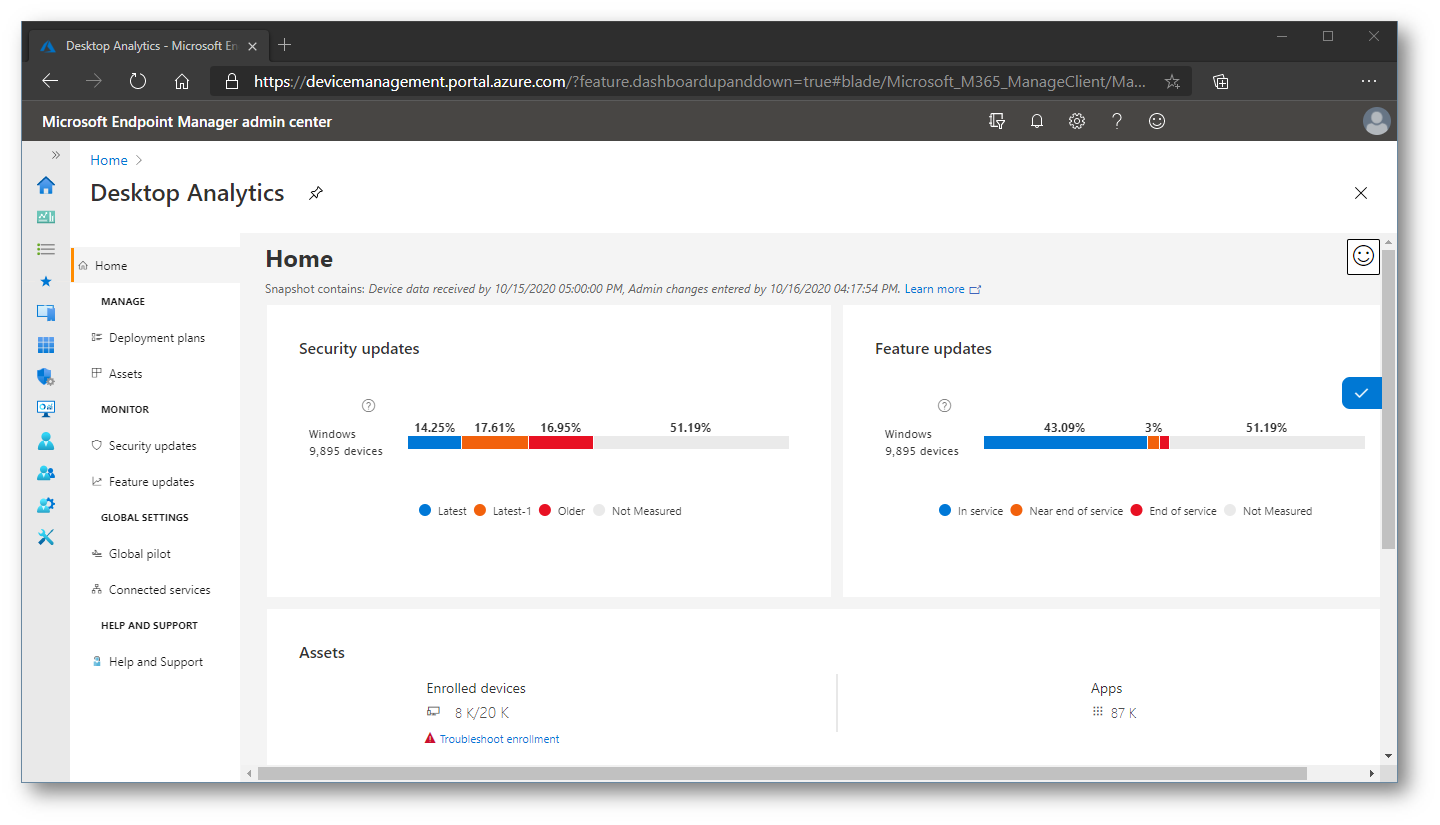Image resolution: width=1440 pixels, height=825 pixels.
Task: Open portal settings gear in header
Action: tap(1077, 121)
